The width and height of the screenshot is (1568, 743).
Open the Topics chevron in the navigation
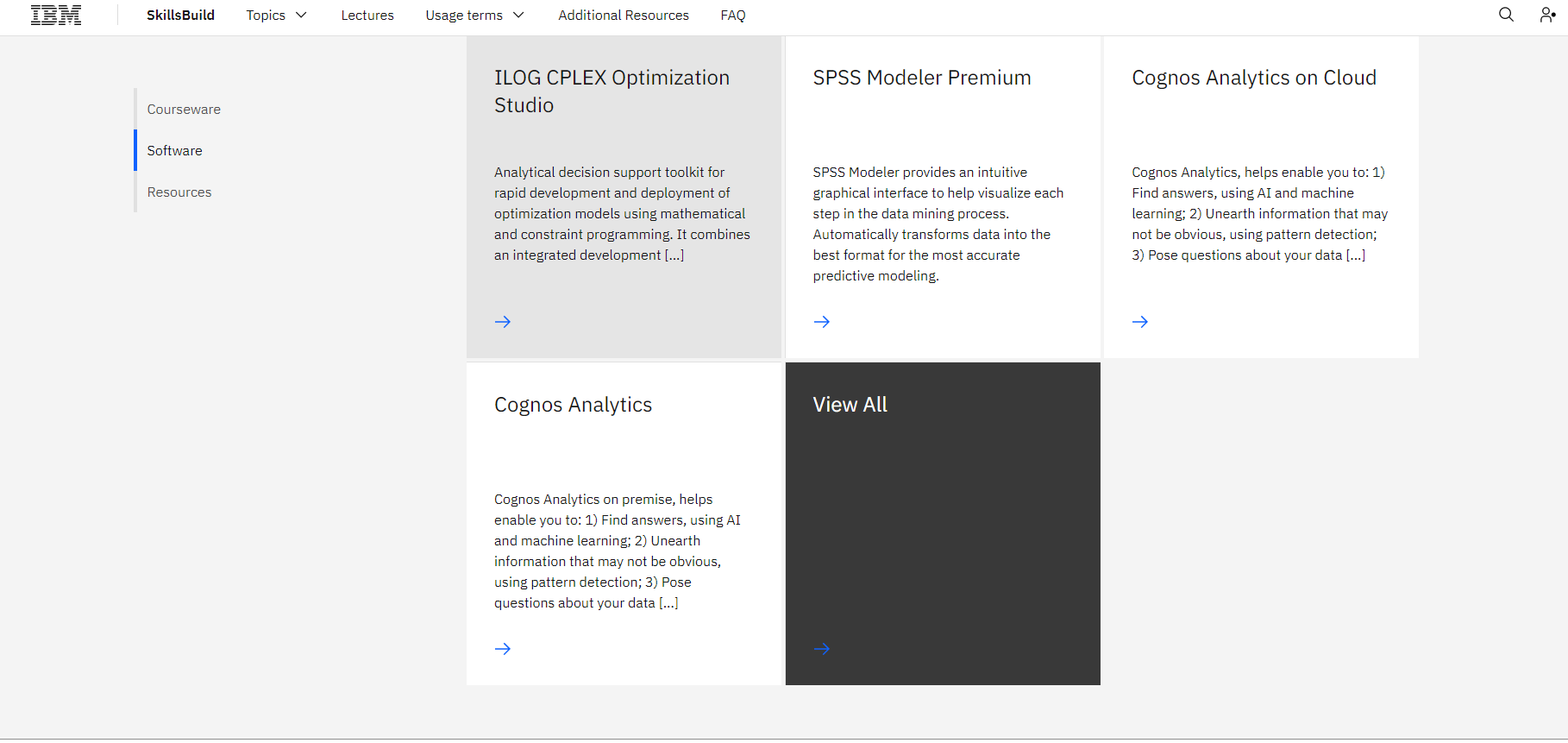301,15
